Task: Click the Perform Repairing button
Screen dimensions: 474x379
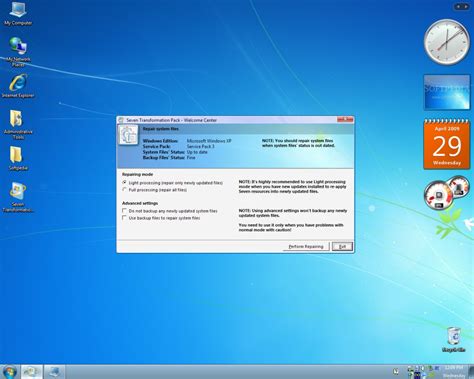Action: click(306, 247)
